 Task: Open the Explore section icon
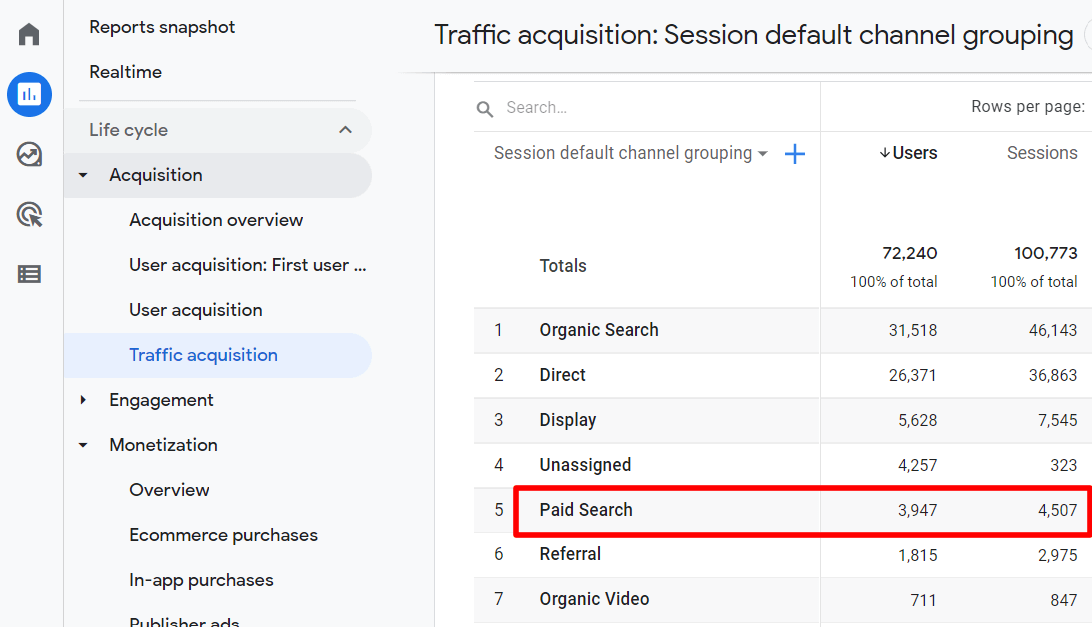pyautogui.click(x=28, y=155)
